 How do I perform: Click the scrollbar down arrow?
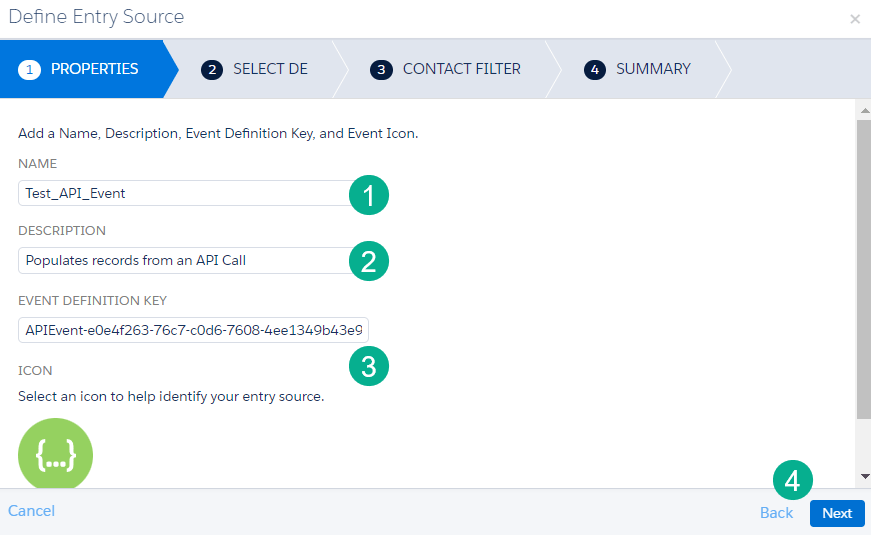click(x=862, y=477)
